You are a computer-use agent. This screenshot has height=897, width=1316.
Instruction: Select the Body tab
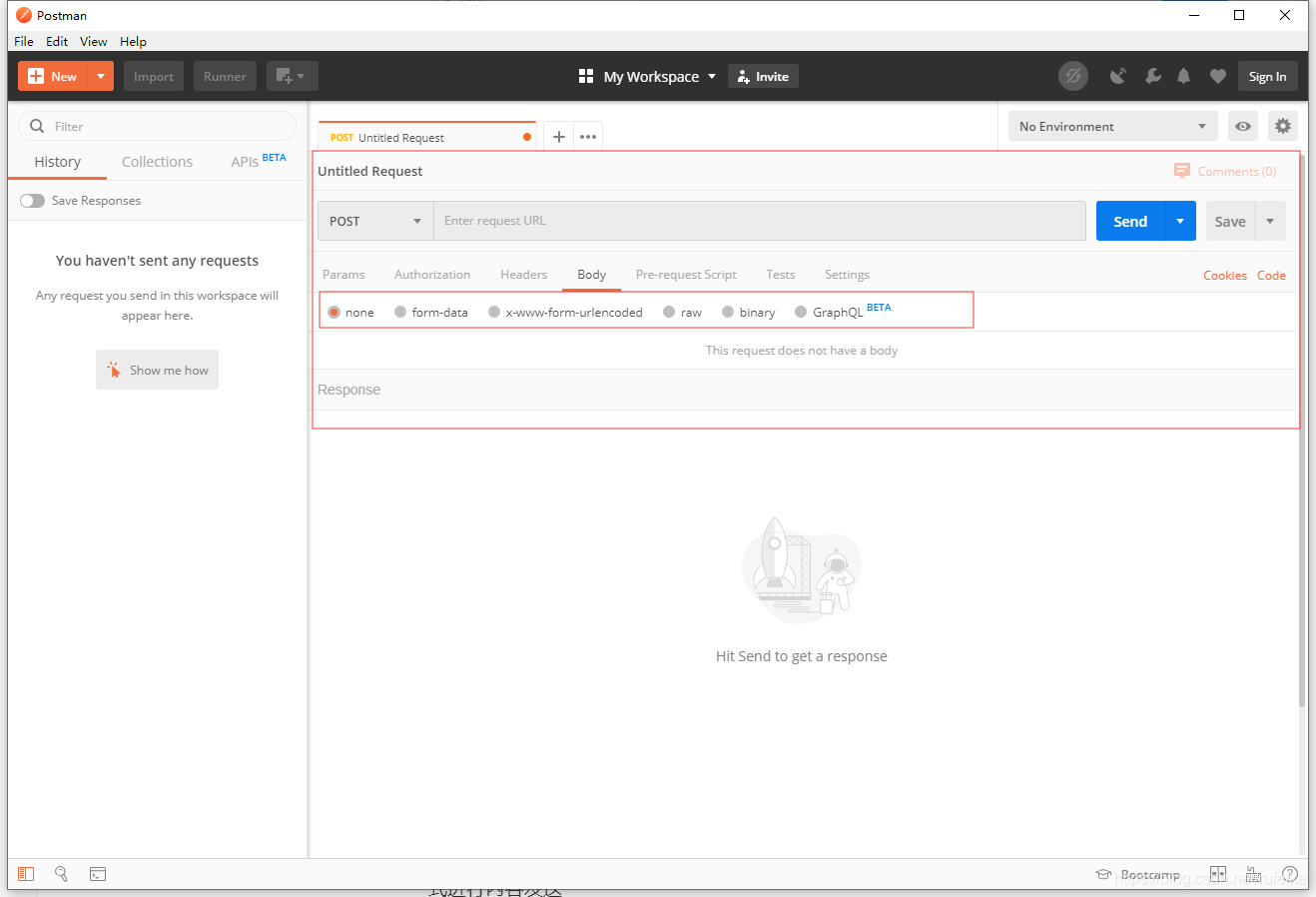591,274
